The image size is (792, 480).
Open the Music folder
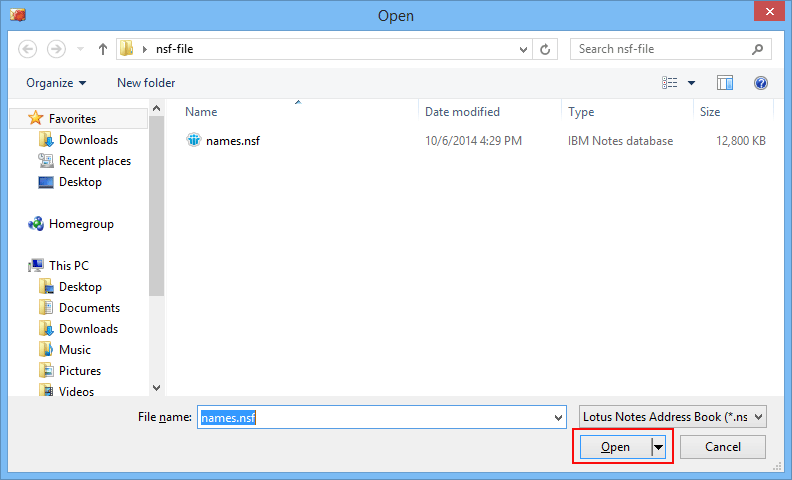(75, 350)
